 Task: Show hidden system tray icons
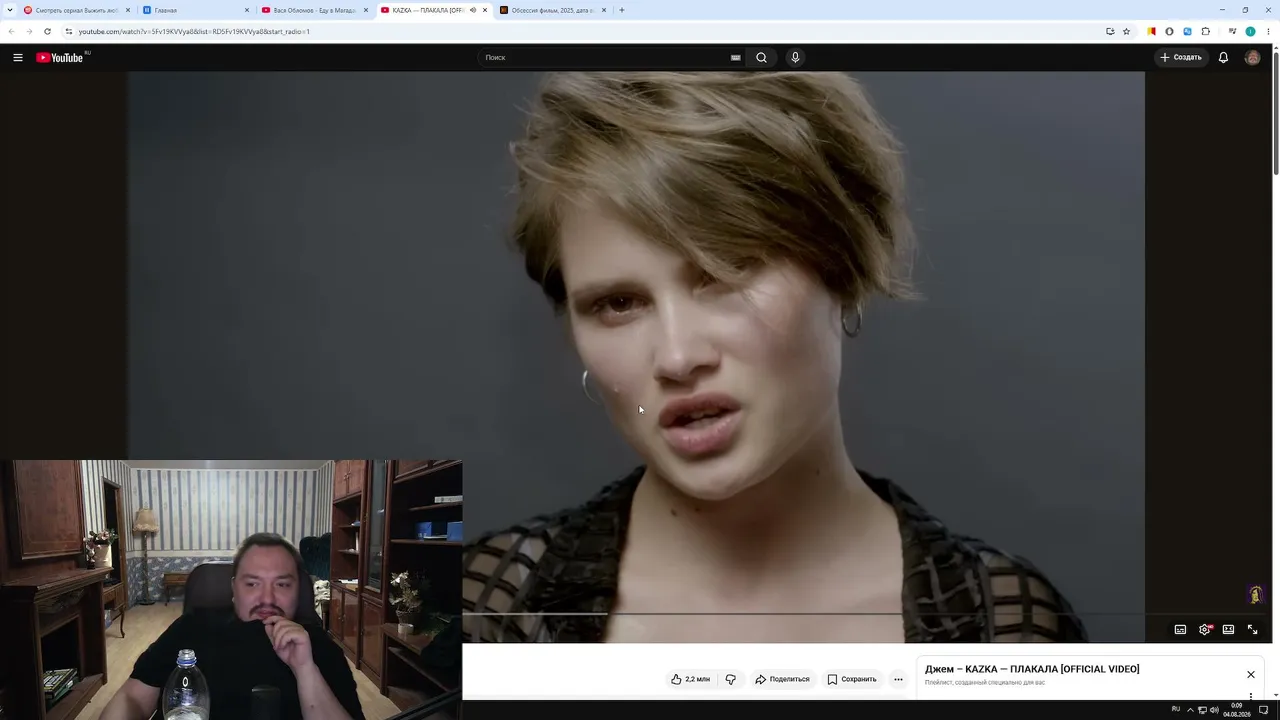[x=1189, y=710]
